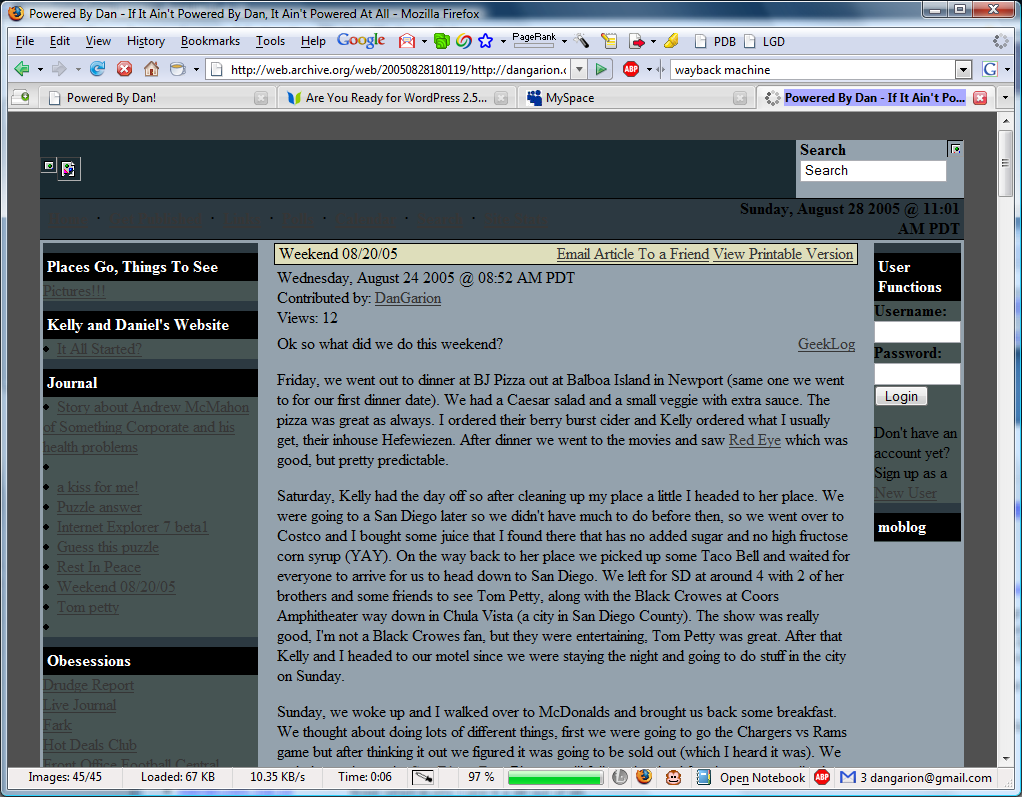
Task: Open the list-all-tabs dropdown arrow
Action: (1005, 98)
